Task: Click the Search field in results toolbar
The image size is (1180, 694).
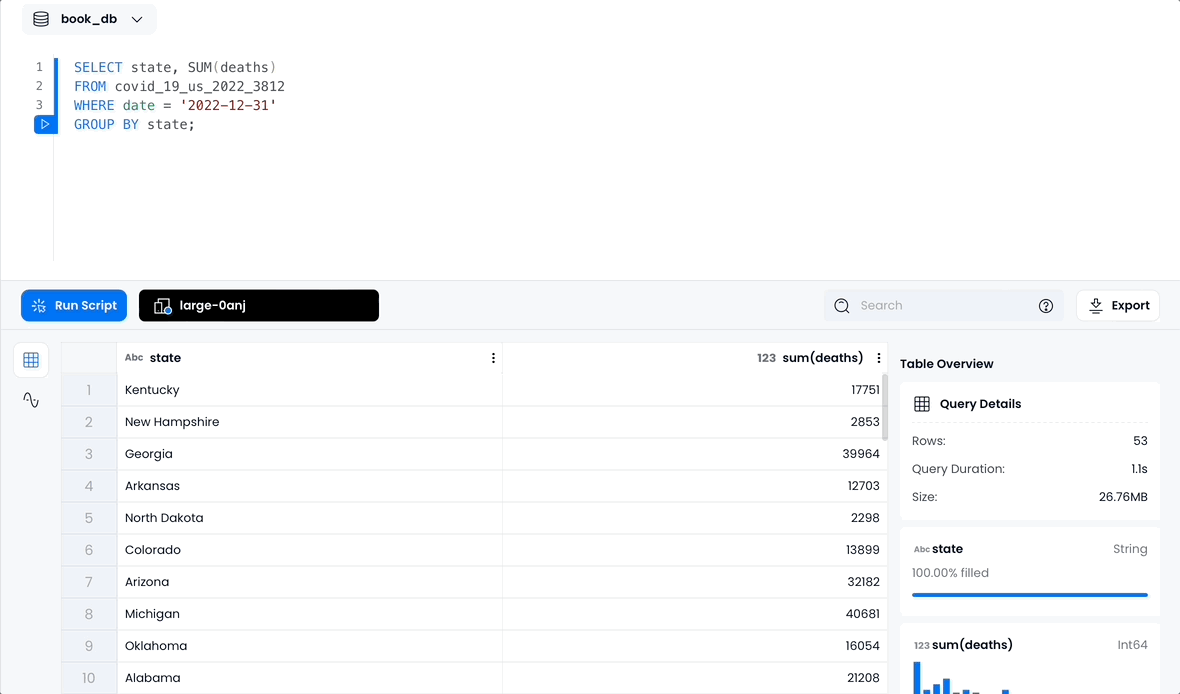Action: [x=944, y=306]
